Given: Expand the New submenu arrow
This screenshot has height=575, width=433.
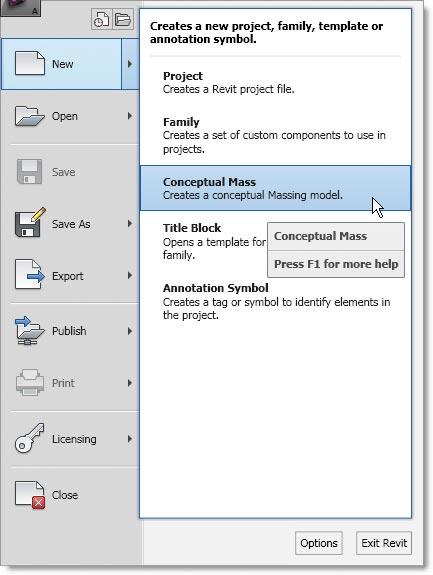Looking at the screenshot, I should point(130,64).
